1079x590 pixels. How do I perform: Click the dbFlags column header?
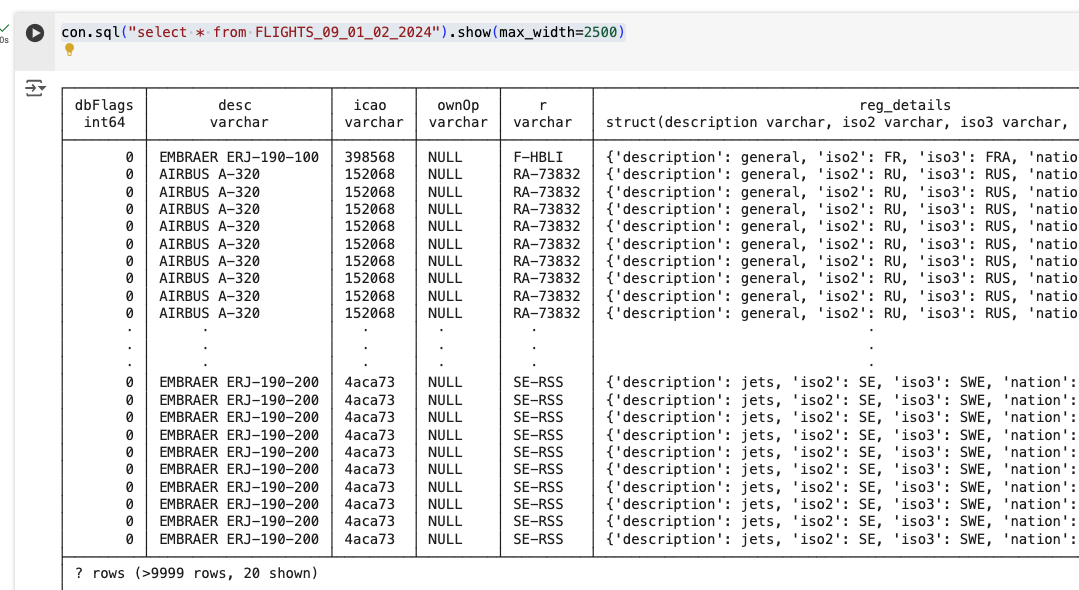tap(104, 105)
